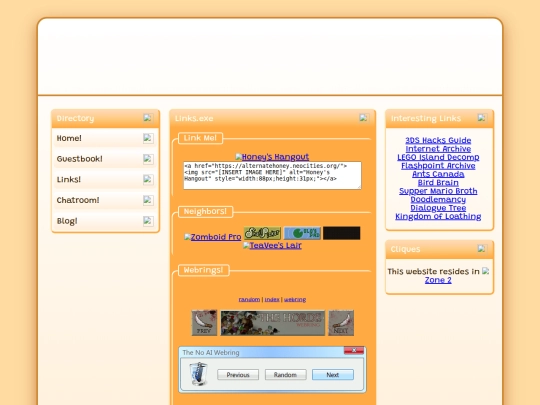Click the Neighbors! section label
The image size is (540, 405).
[x=205, y=211]
